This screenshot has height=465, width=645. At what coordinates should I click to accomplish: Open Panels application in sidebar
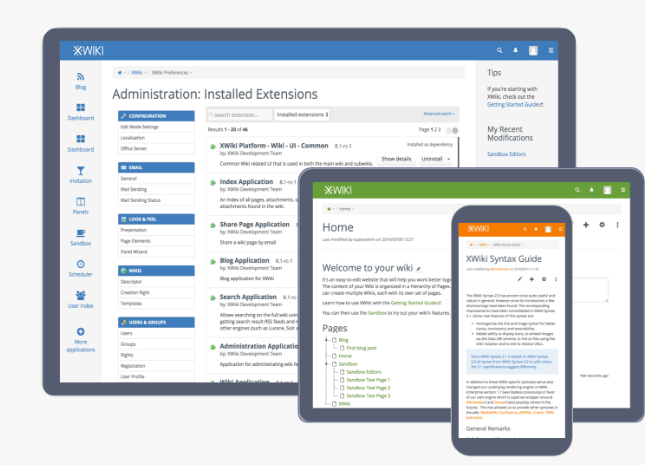pyautogui.click(x=81, y=206)
